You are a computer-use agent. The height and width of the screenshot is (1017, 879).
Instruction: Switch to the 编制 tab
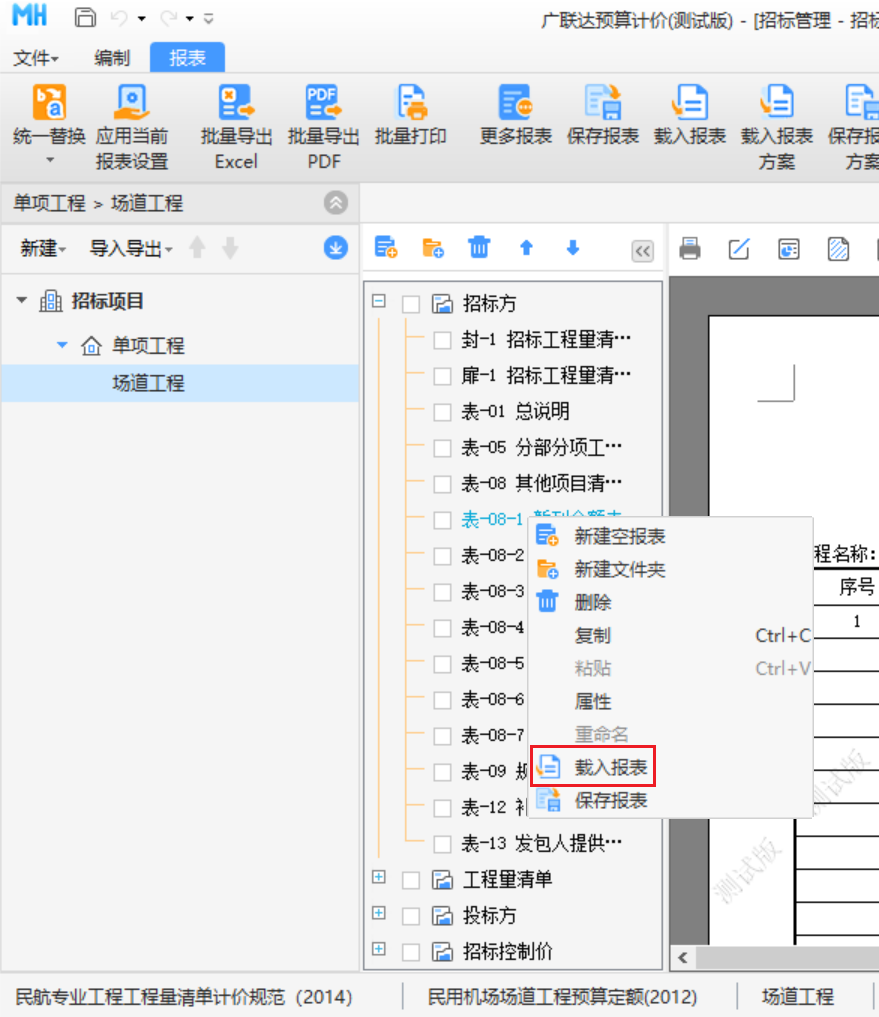click(x=111, y=58)
